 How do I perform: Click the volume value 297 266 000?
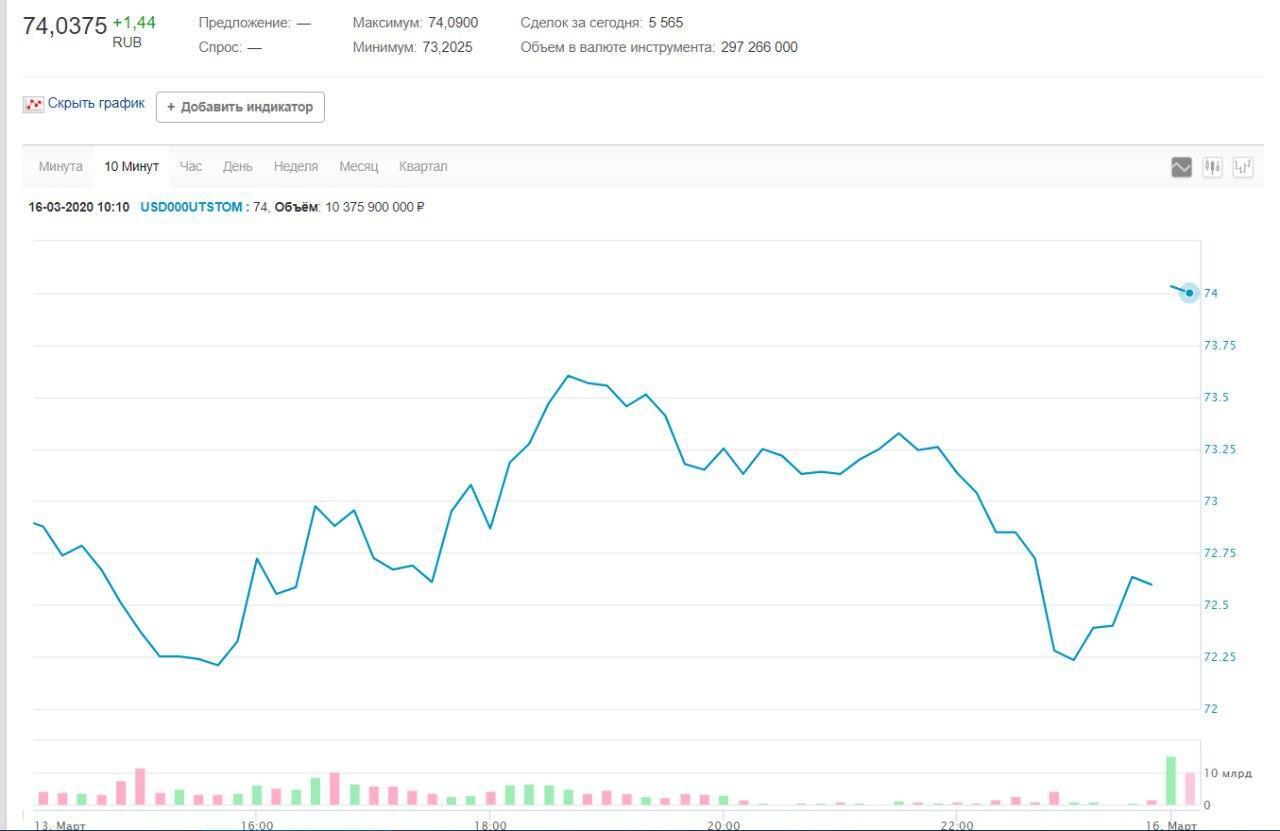tap(759, 47)
